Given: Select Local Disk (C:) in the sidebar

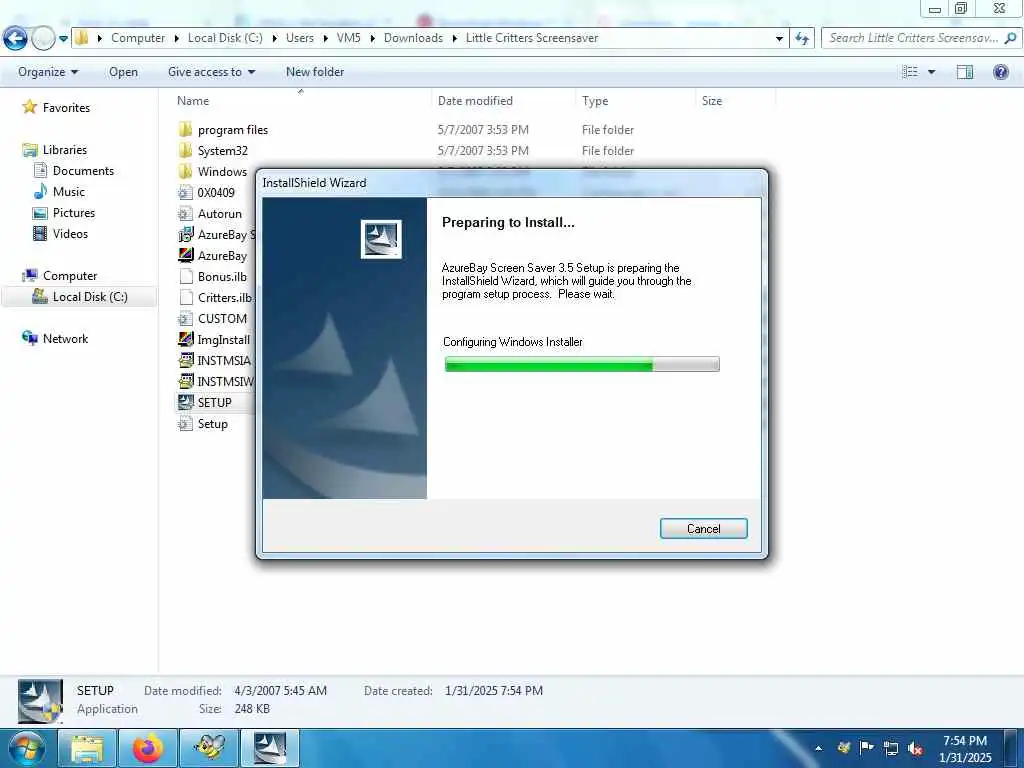Looking at the screenshot, I should pos(89,296).
